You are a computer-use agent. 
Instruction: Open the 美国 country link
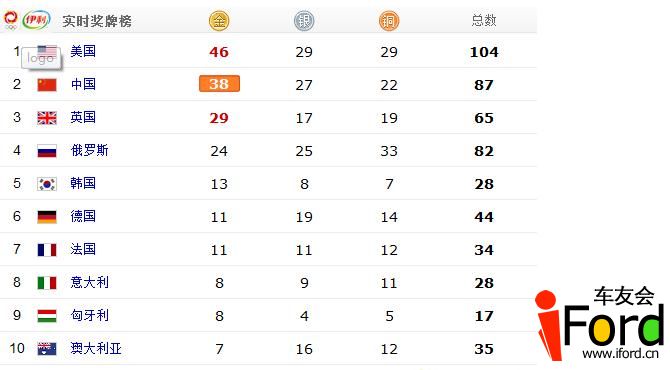point(83,51)
